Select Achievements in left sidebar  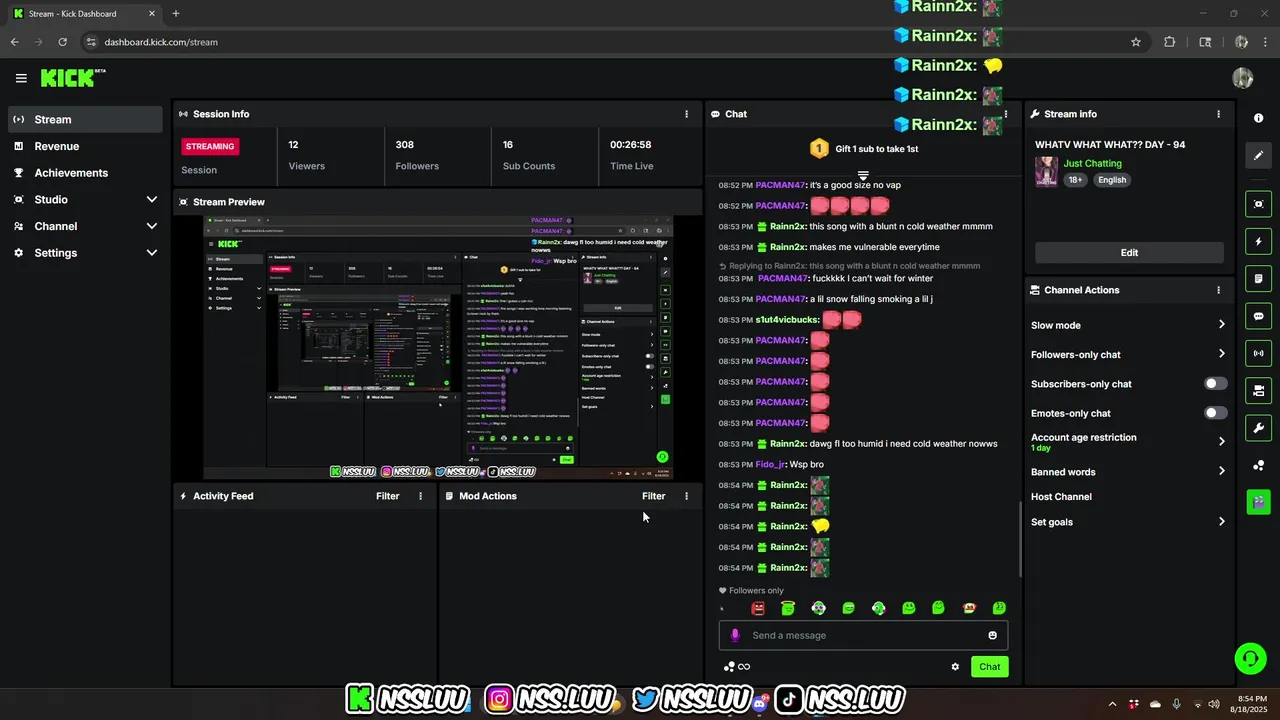(x=85, y=173)
